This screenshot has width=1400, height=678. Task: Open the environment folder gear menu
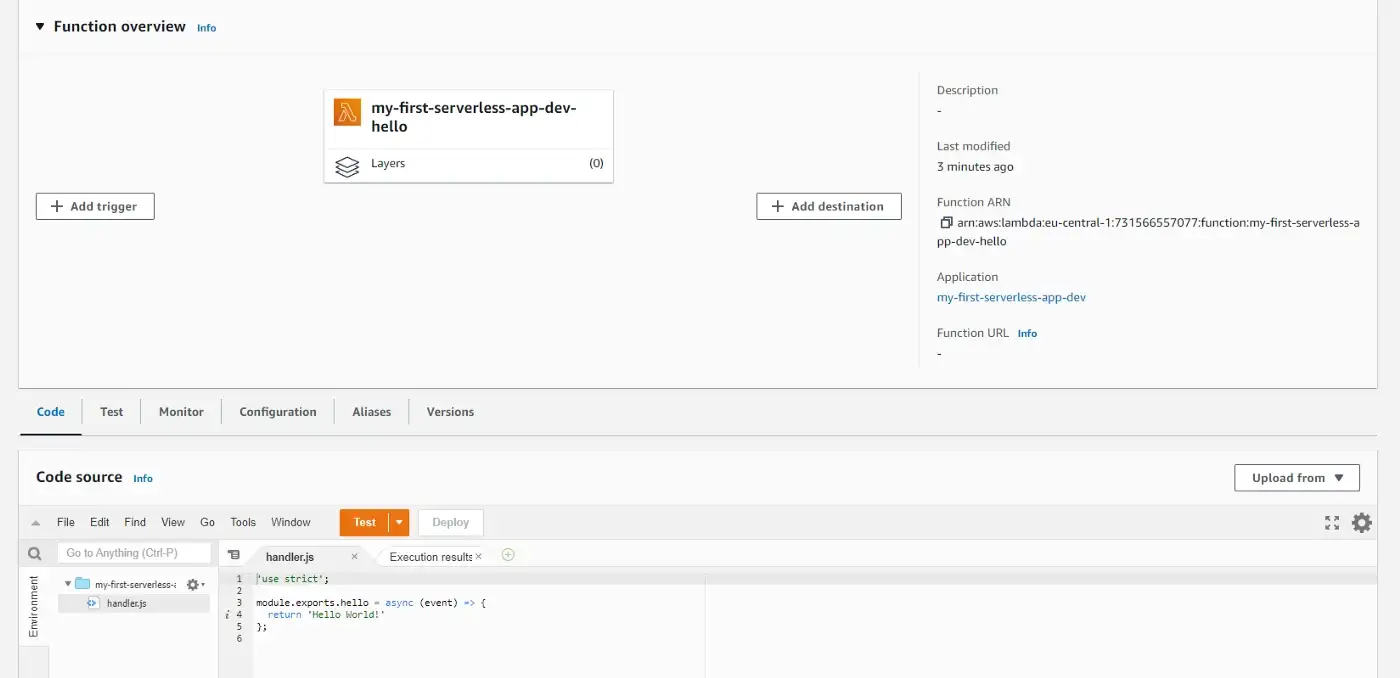point(194,584)
